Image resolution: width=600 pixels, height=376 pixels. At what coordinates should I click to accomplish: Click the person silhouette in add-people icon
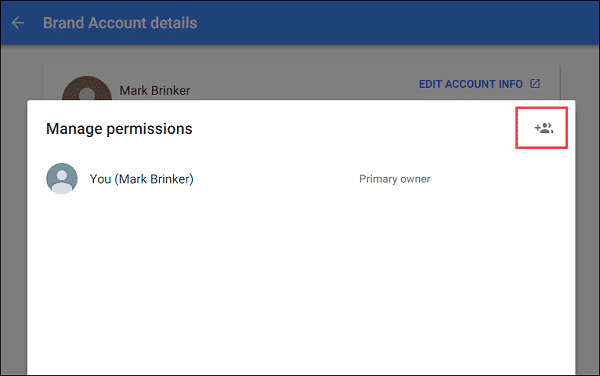[x=547, y=128]
